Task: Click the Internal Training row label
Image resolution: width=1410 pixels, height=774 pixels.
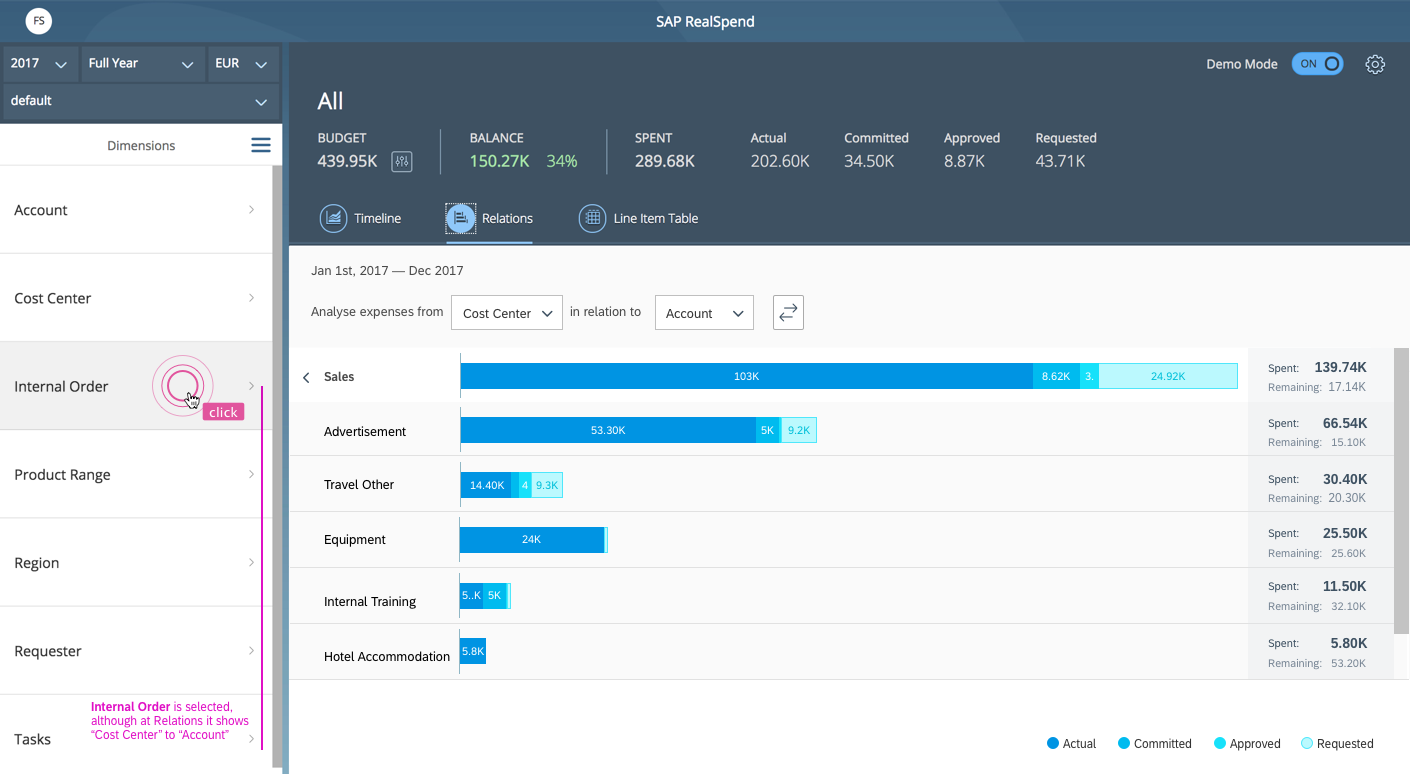Action: (x=370, y=602)
